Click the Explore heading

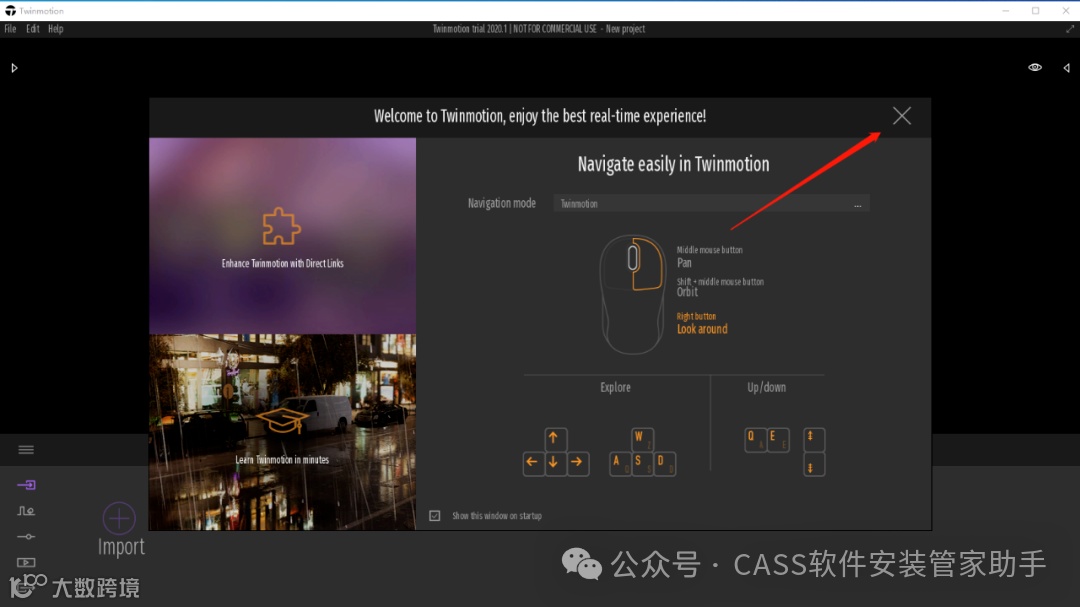coord(615,387)
